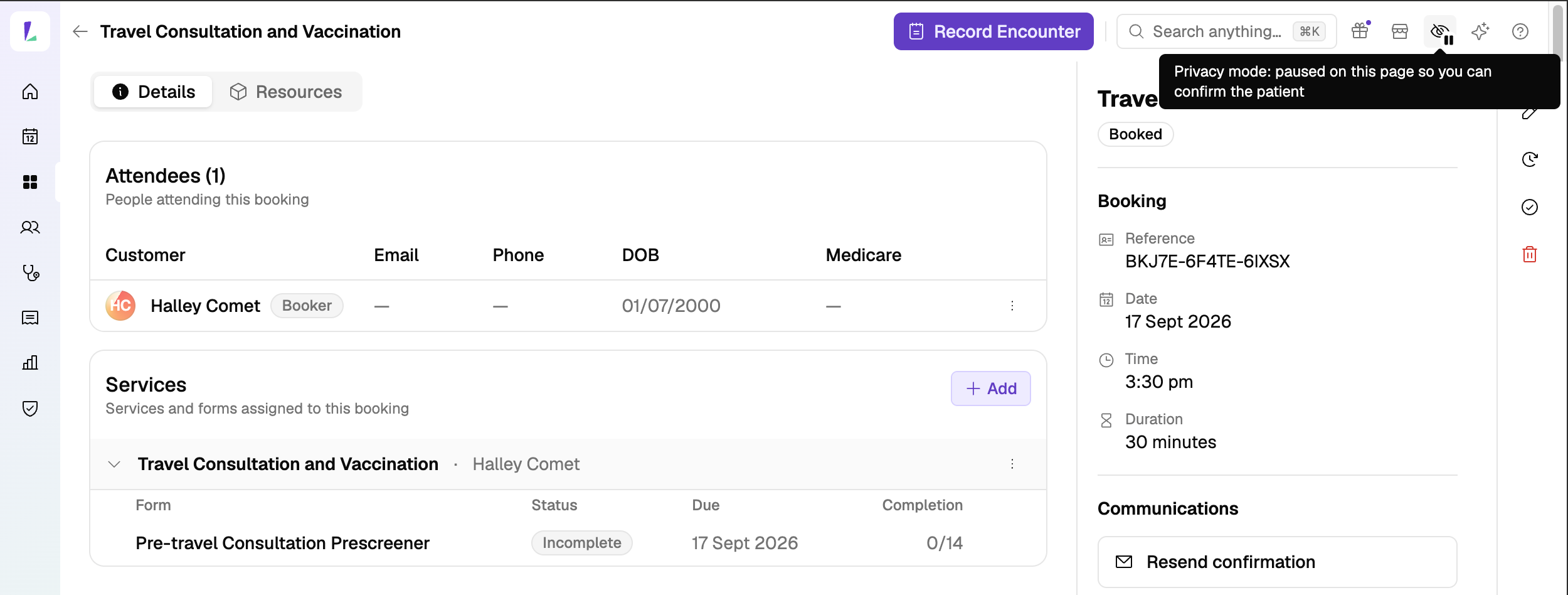The height and width of the screenshot is (595, 1568).
Task: Click the Record Encounter button
Action: coord(993,31)
